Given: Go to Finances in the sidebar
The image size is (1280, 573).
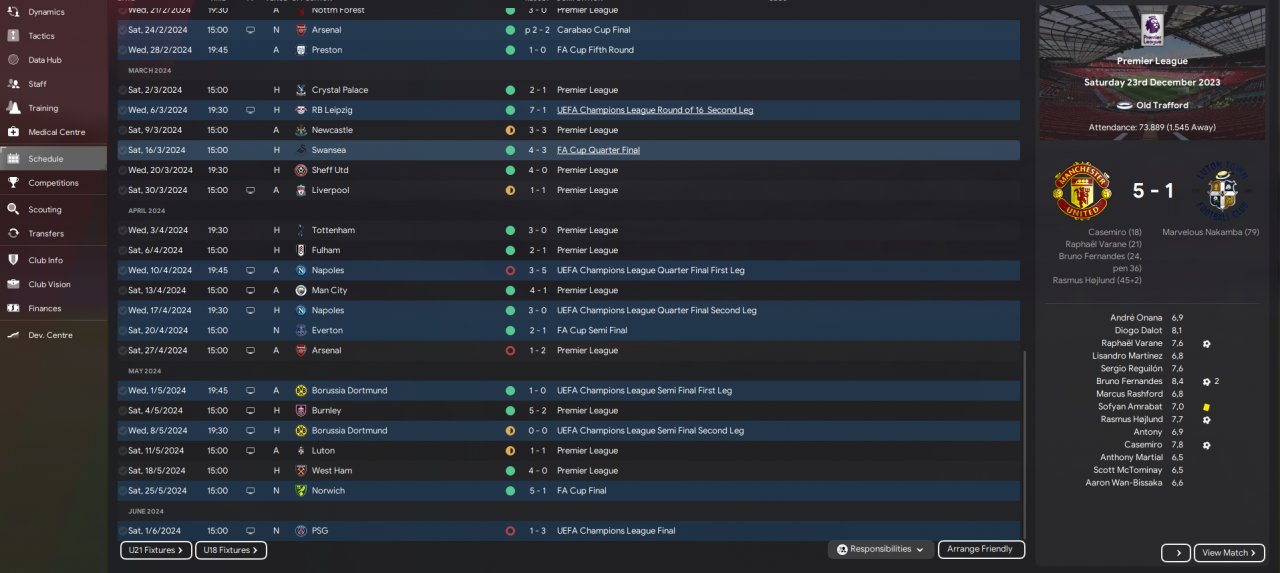Looking at the screenshot, I should coord(45,309).
